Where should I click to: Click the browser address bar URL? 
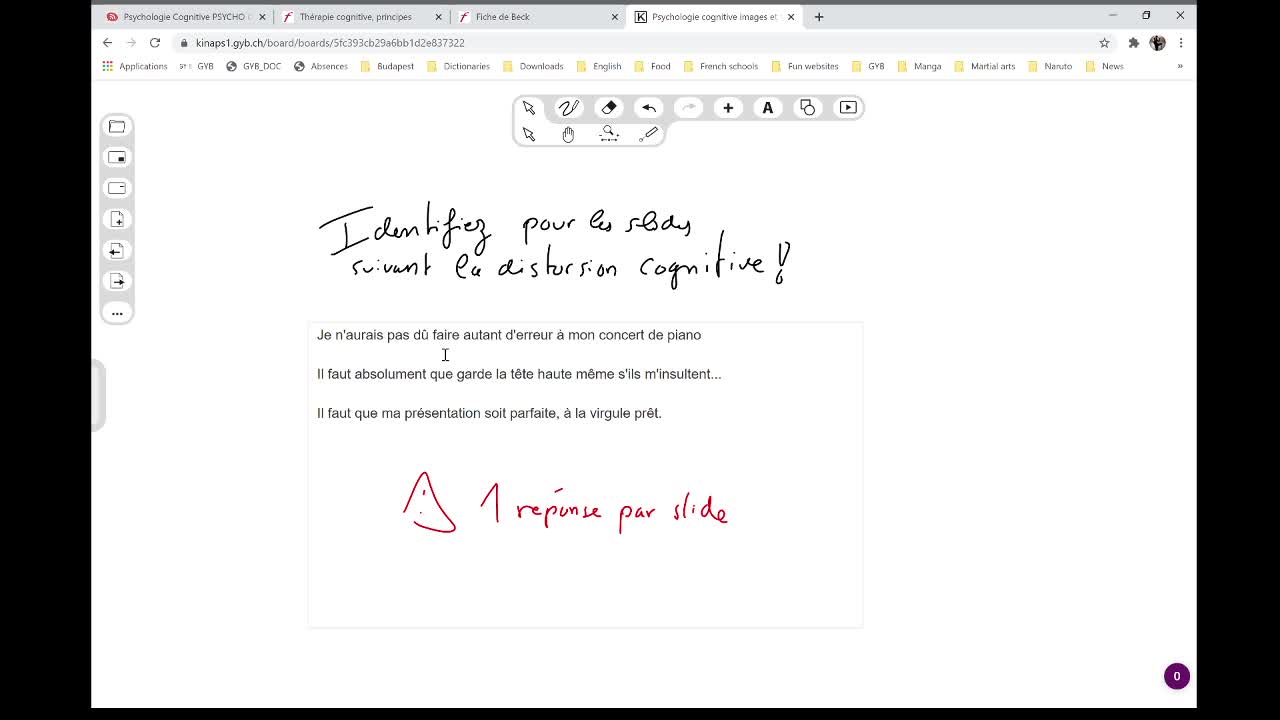[x=330, y=43]
